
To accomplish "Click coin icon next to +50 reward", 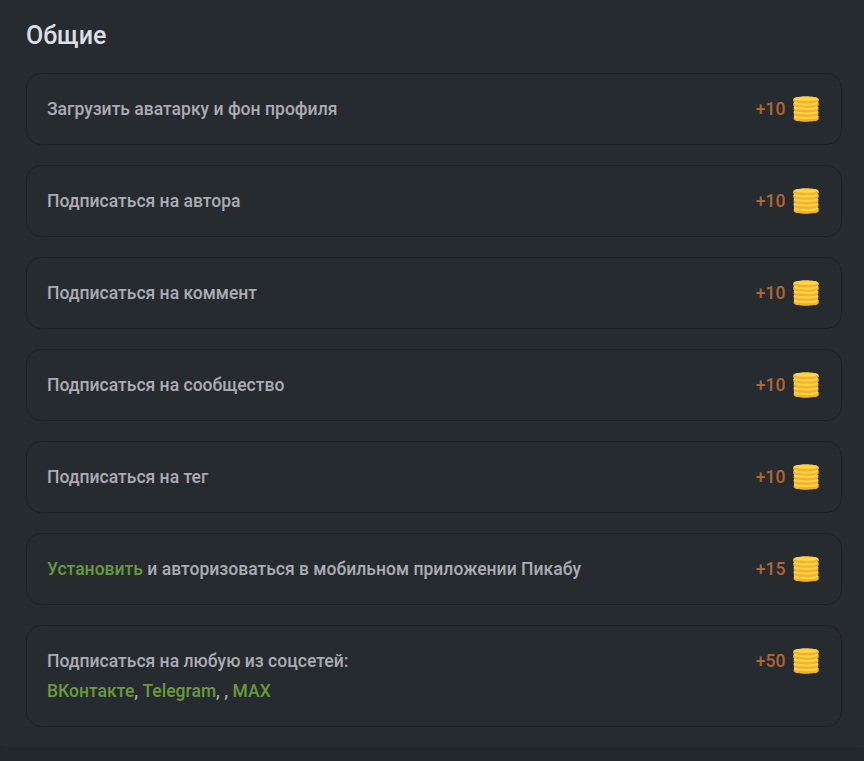I will (806, 661).
